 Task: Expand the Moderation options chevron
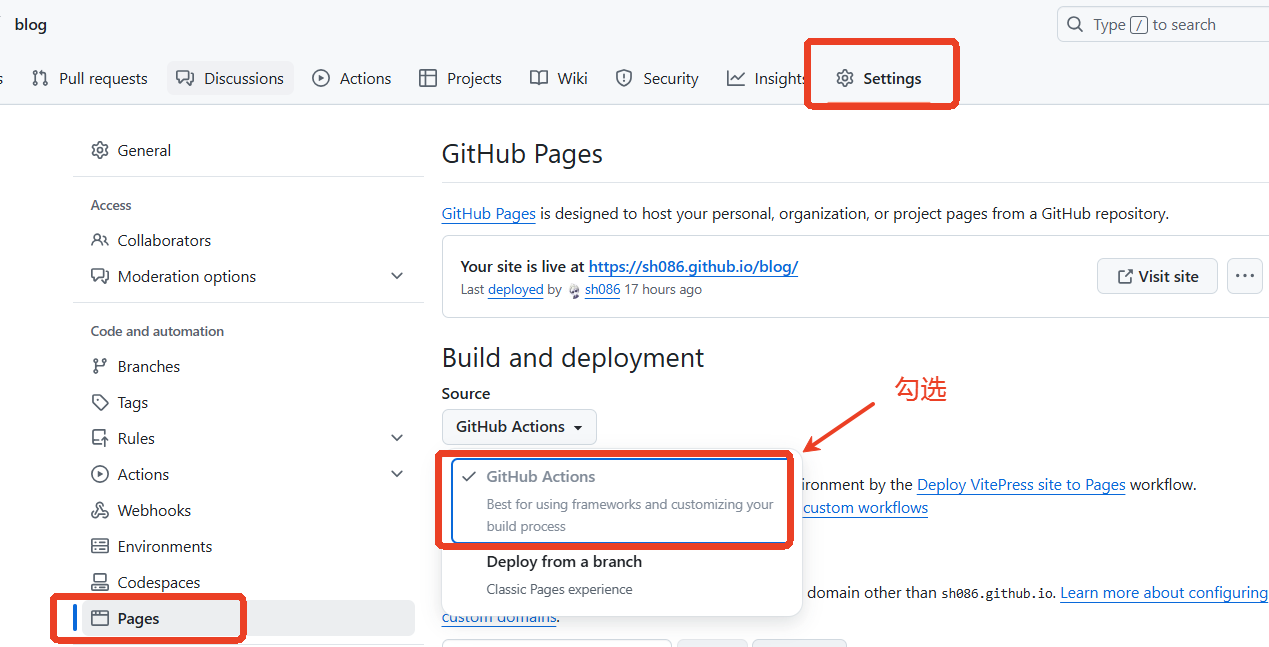pos(397,276)
